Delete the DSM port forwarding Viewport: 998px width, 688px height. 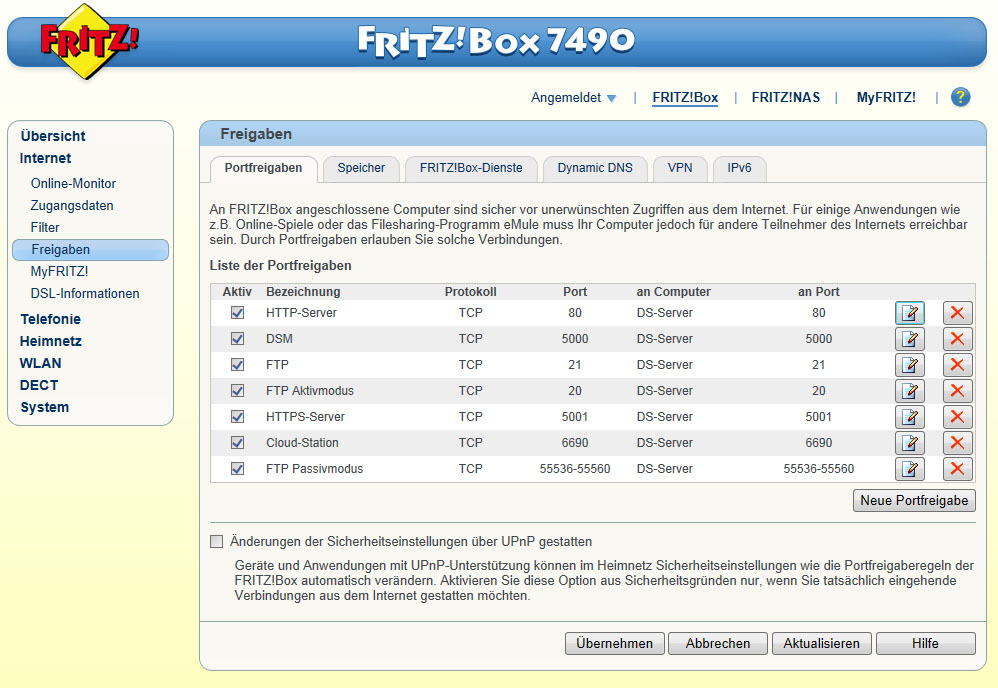pyautogui.click(x=957, y=339)
